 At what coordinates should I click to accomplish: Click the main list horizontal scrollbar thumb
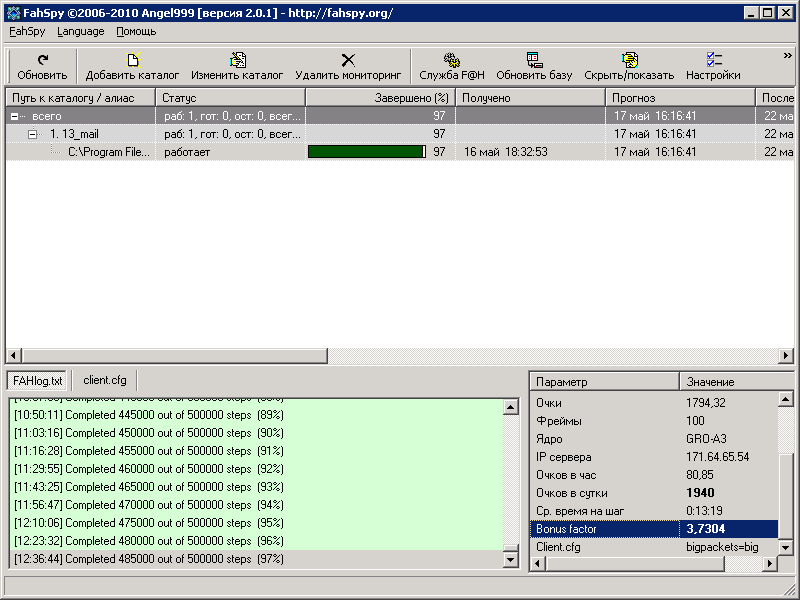(x=174, y=356)
